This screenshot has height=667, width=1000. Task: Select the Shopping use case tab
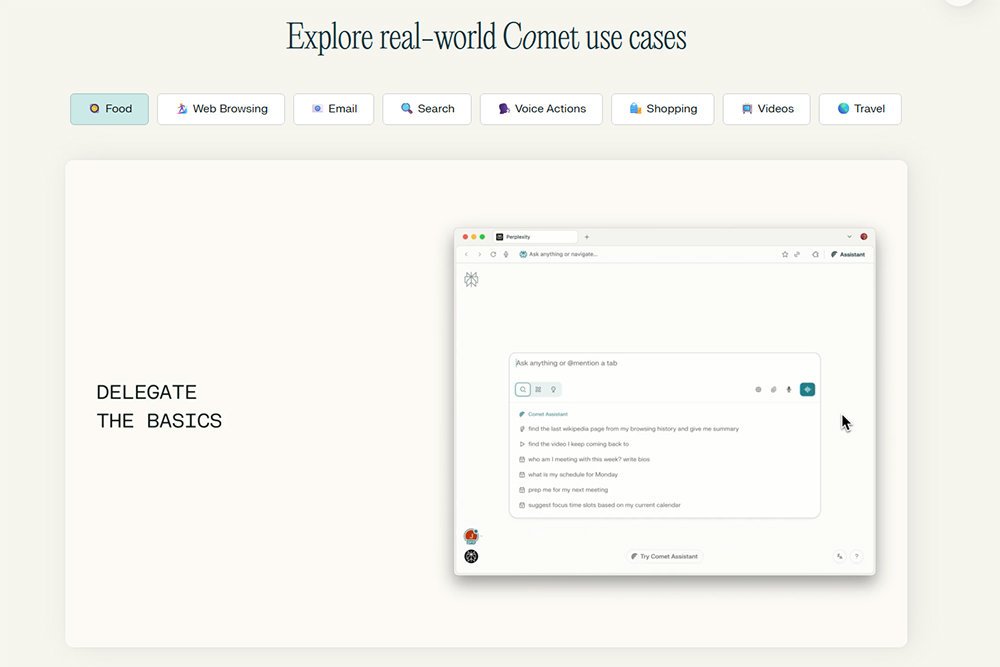point(662,109)
